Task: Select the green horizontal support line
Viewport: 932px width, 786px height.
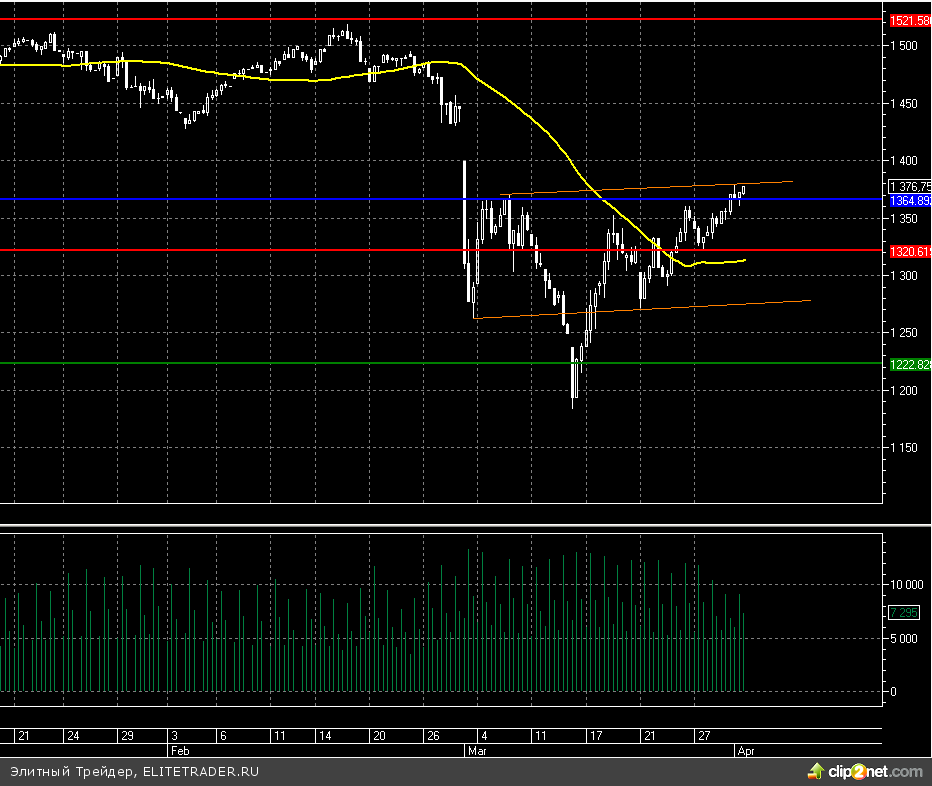Action: coord(300,363)
